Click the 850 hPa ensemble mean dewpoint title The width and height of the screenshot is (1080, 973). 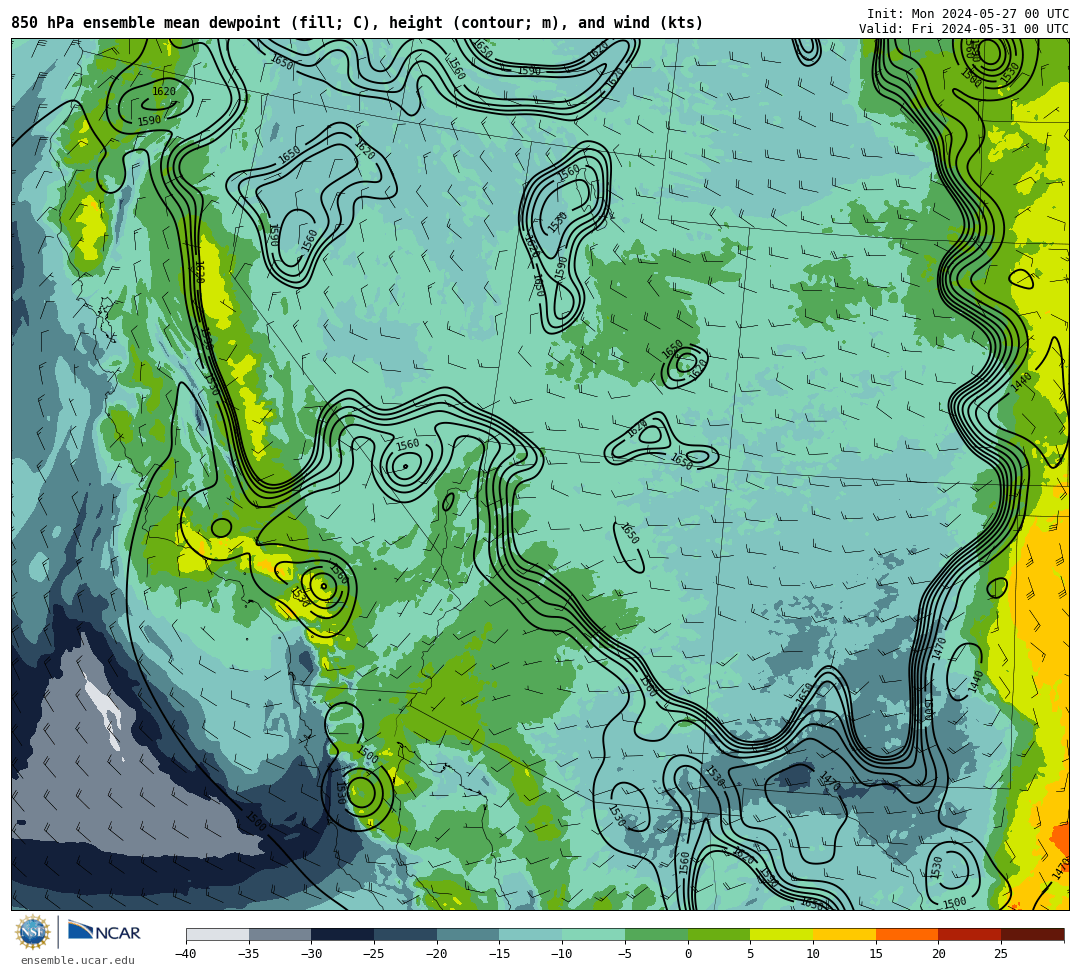coord(357,23)
